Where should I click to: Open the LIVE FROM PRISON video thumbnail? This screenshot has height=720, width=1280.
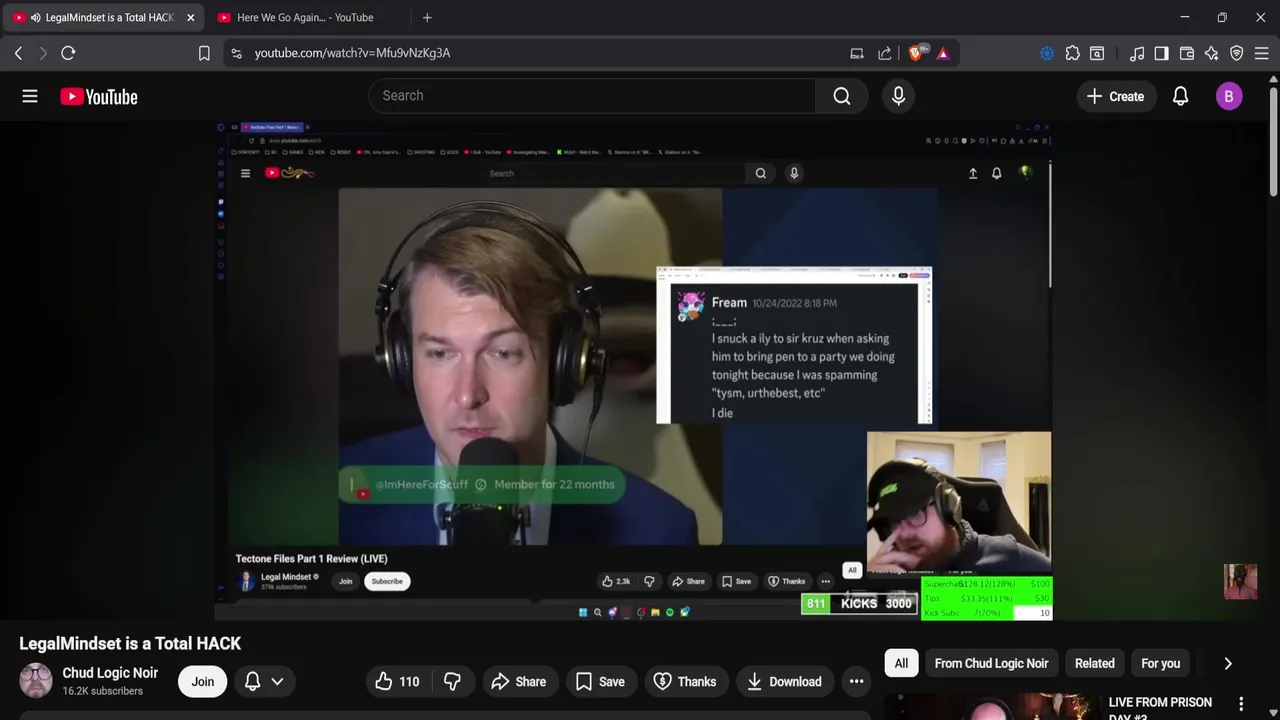(991, 706)
